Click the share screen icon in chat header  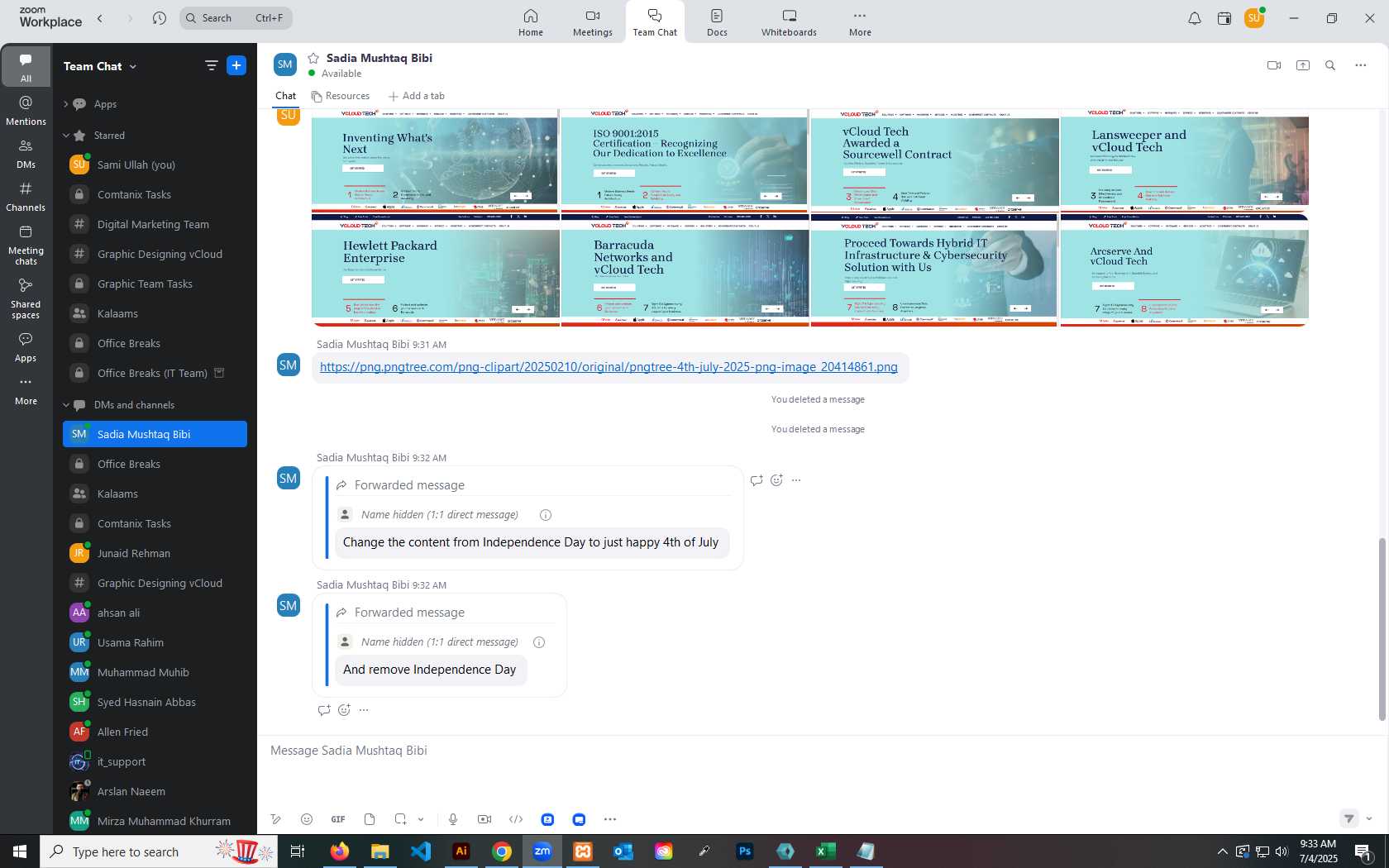1303,65
